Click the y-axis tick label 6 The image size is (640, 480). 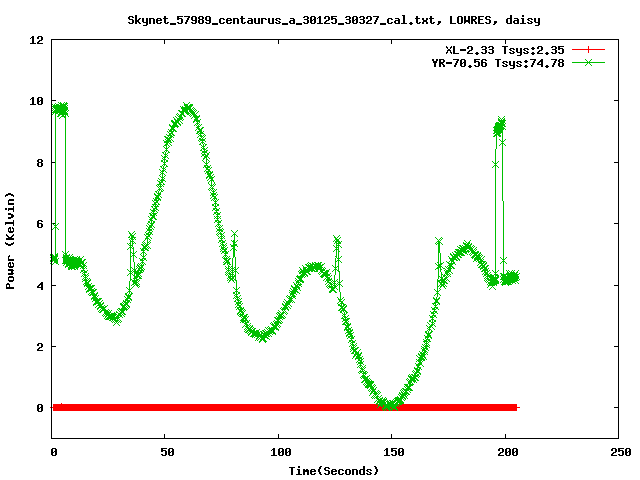[40, 224]
